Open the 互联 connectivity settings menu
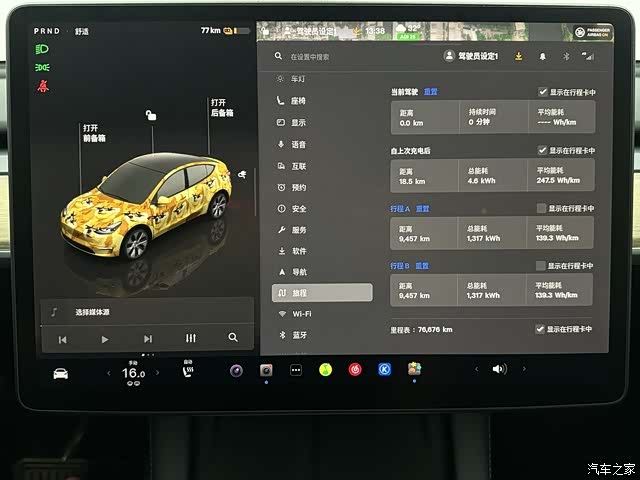This screenshot has height=480, width=640. tap(291, 166)
